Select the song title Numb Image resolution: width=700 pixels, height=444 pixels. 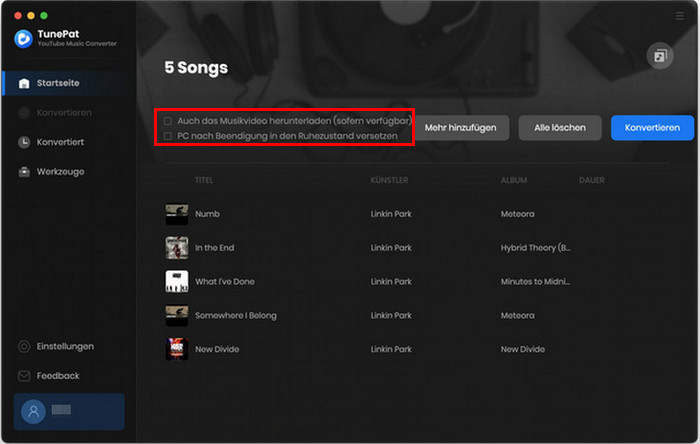tap(207, 214)
